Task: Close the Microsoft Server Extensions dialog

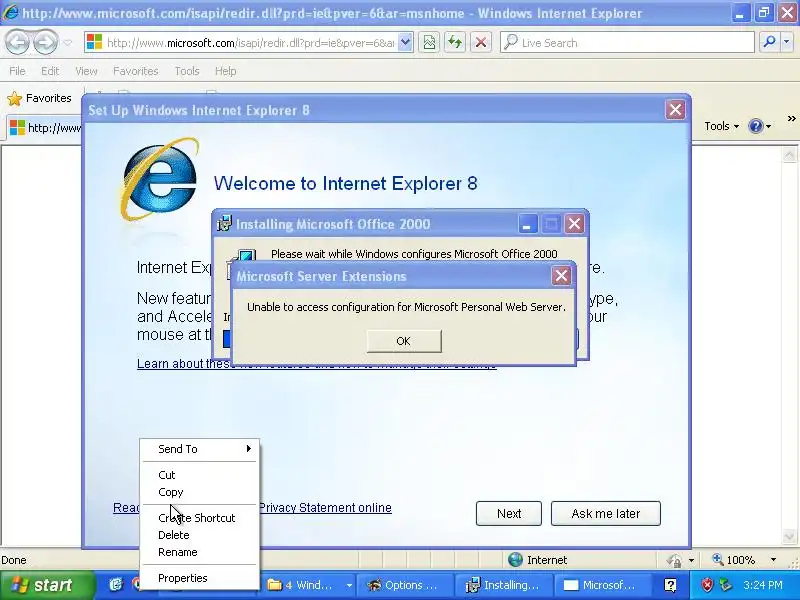Action: tap(561, 276)
